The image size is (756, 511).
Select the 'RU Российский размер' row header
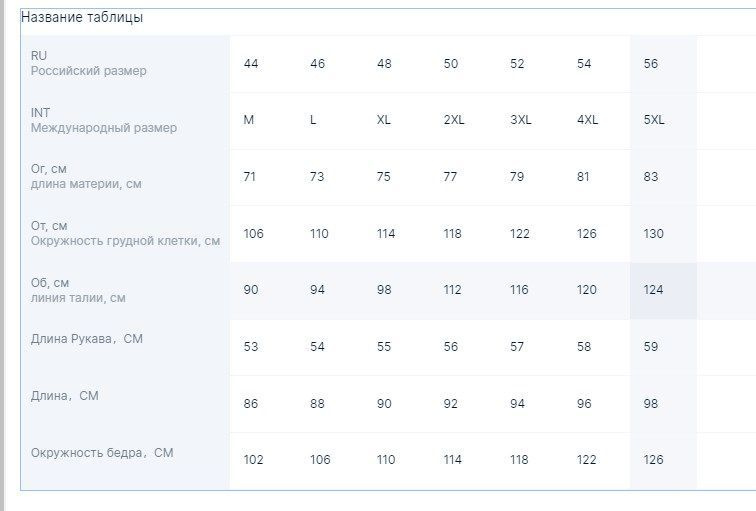click(125, 64)
